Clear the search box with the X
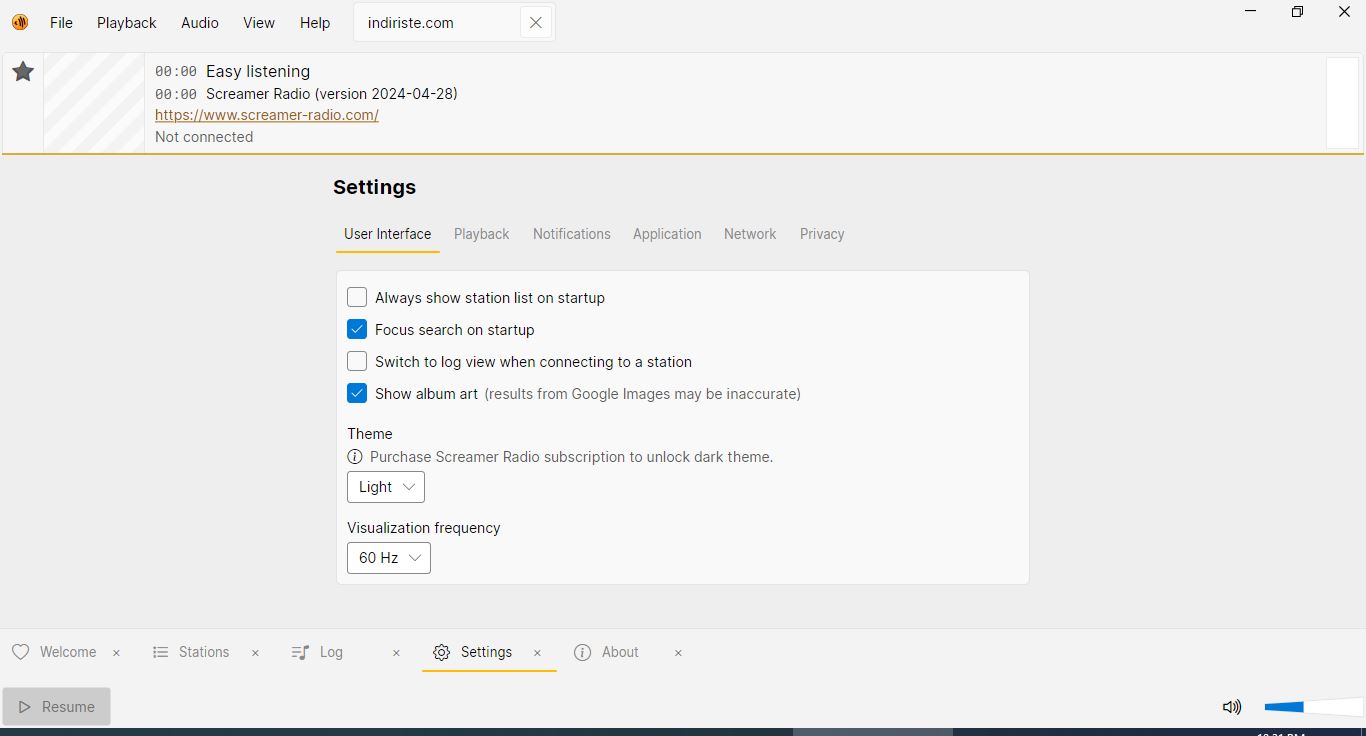Screen dimensions: 1366x736 pyautogui.click(x=536, y=23)
